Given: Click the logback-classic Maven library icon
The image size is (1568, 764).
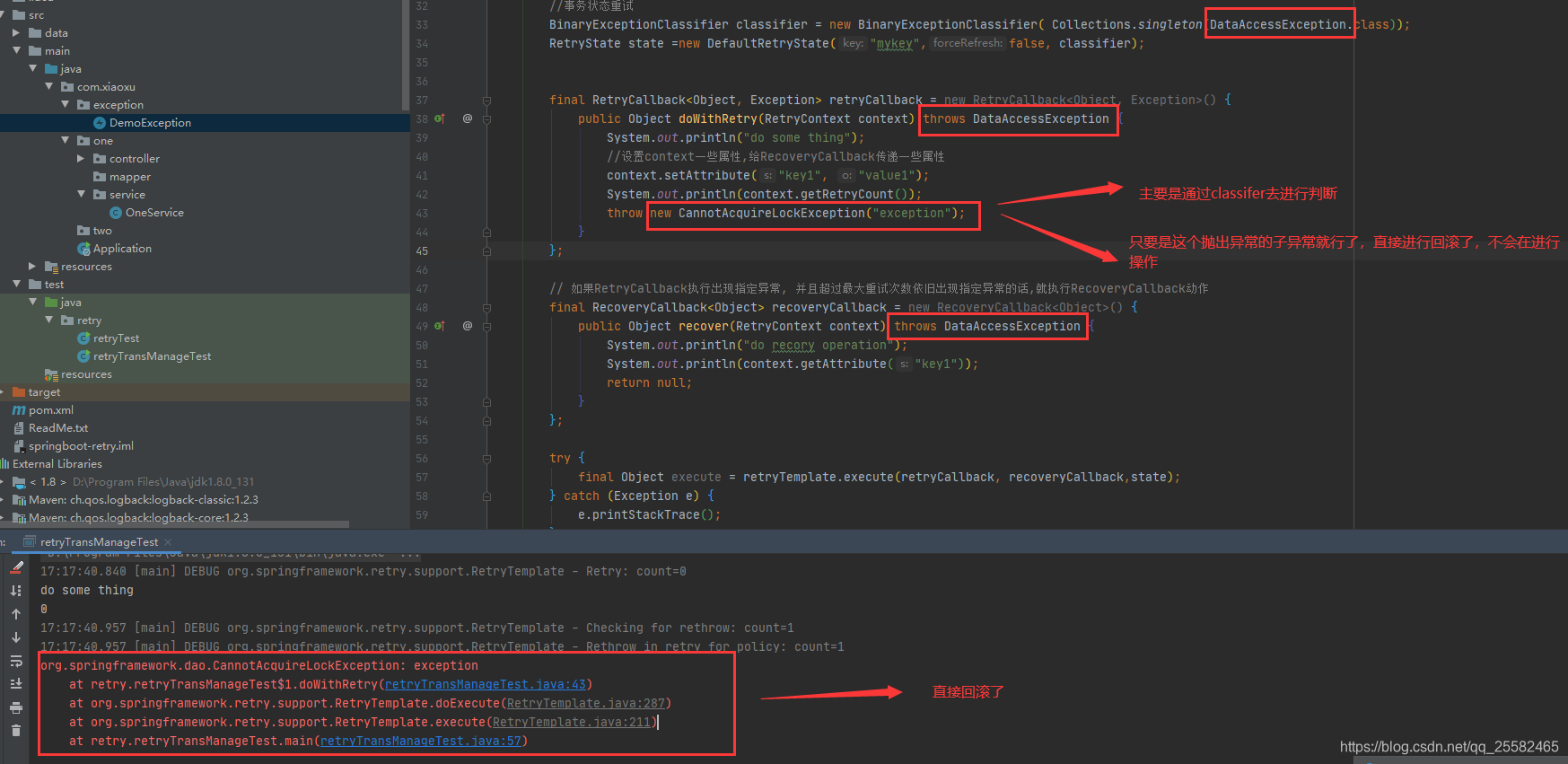Looking at the screenshot, I should pyautogui.click(x=20, y=500).
